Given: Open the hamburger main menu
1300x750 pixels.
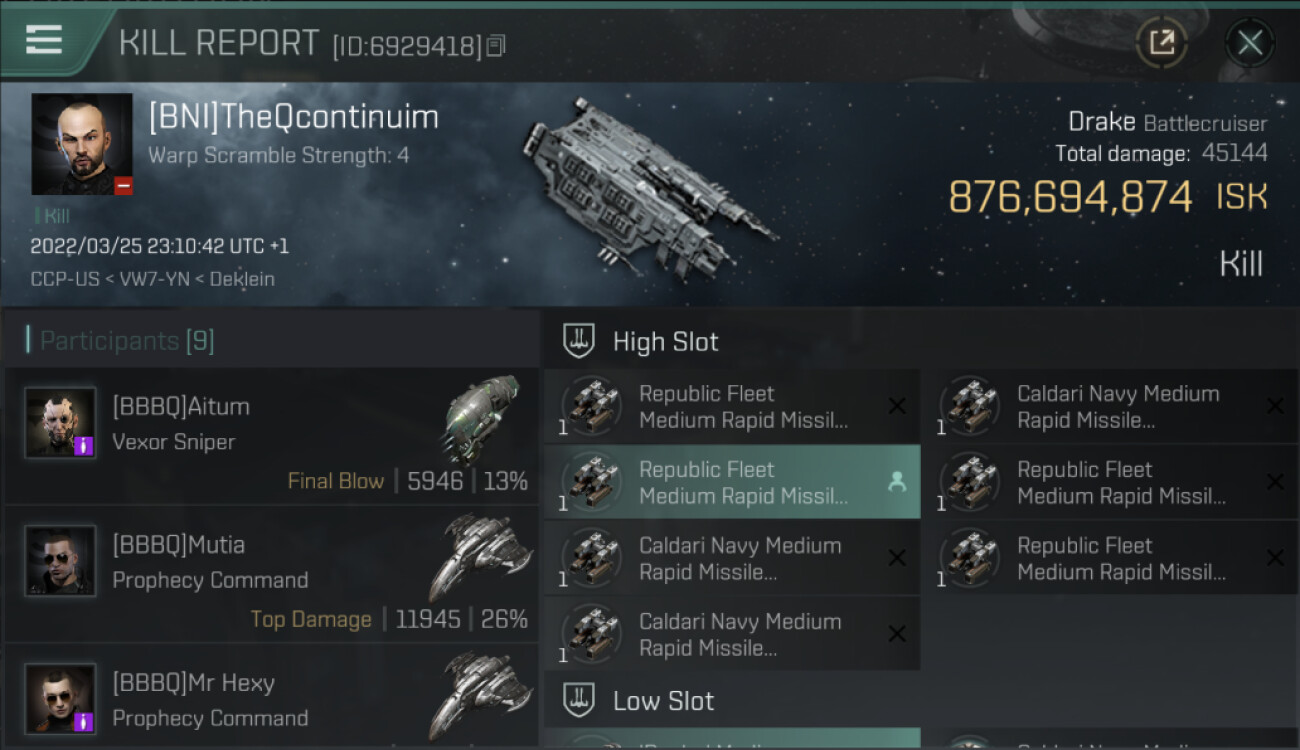Looking at the screenshot, I should pyautogui.click(x=44, y=40).
